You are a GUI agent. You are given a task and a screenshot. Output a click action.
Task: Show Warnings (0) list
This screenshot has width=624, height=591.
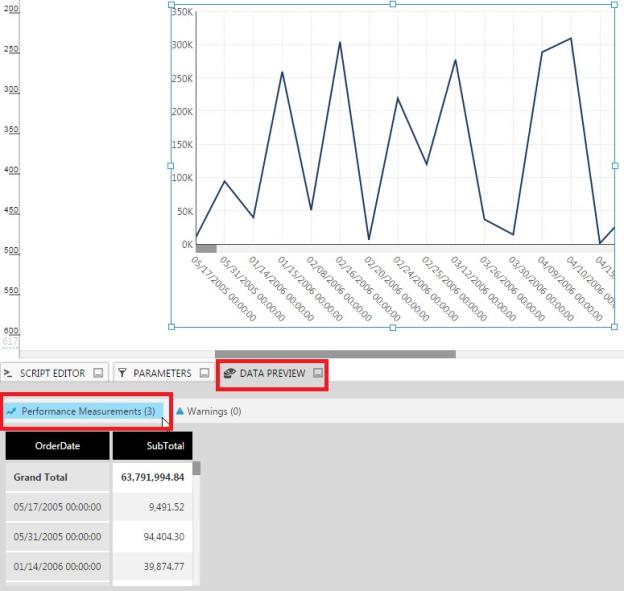pos(214,411)
